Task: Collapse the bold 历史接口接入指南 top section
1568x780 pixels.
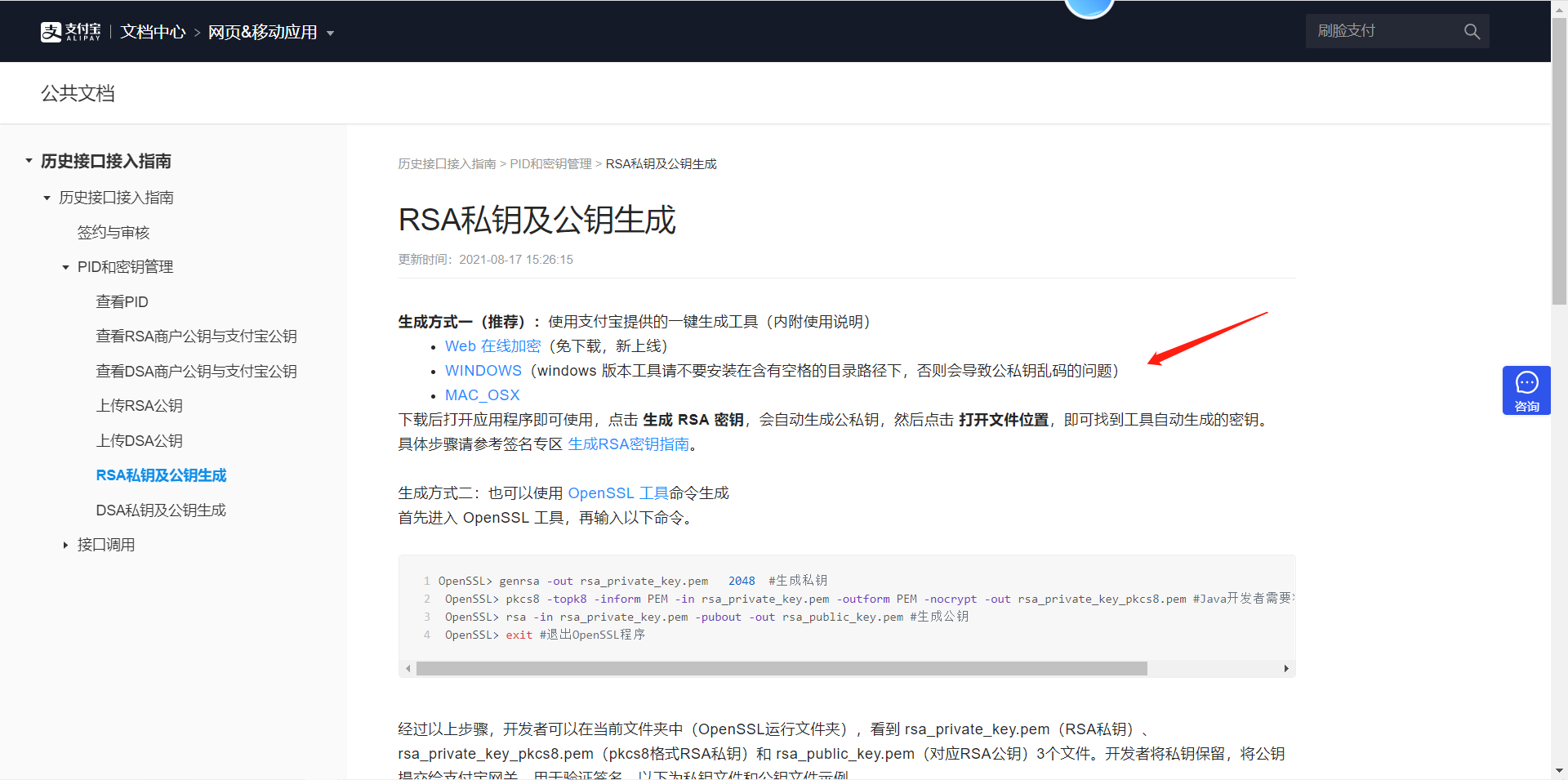Action: click(29, 161)
